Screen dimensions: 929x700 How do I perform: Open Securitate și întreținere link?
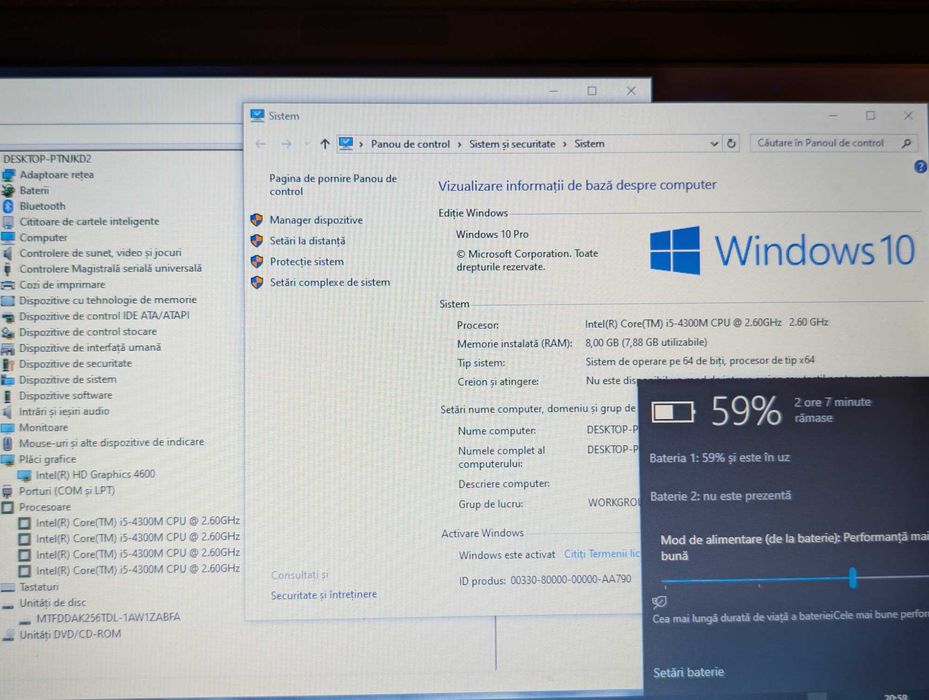pyautogui.click(x=323, y=594)
